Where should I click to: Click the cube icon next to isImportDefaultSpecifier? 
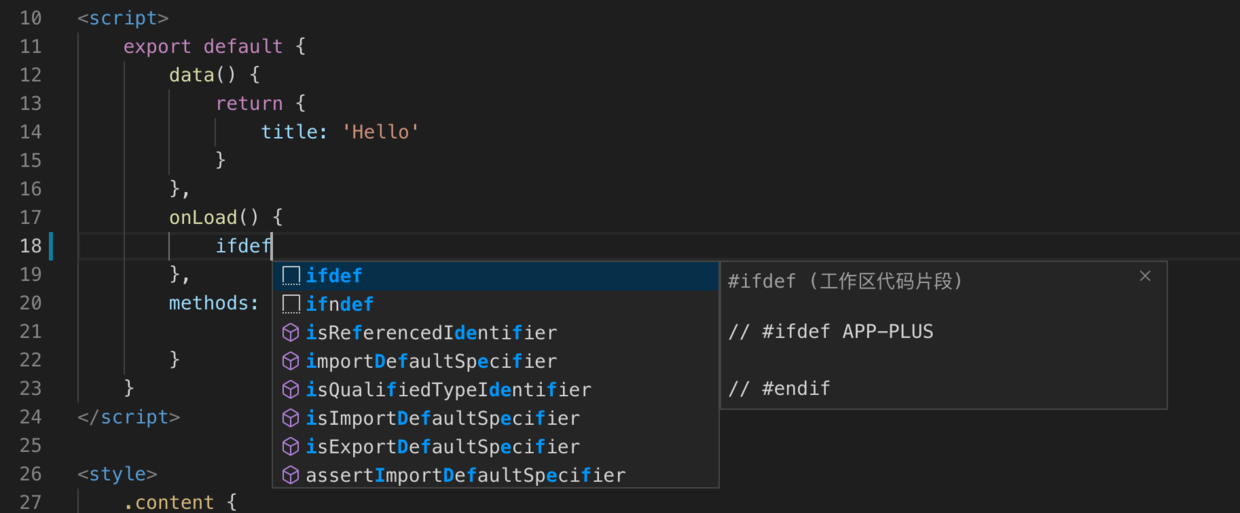pos(291,418)
